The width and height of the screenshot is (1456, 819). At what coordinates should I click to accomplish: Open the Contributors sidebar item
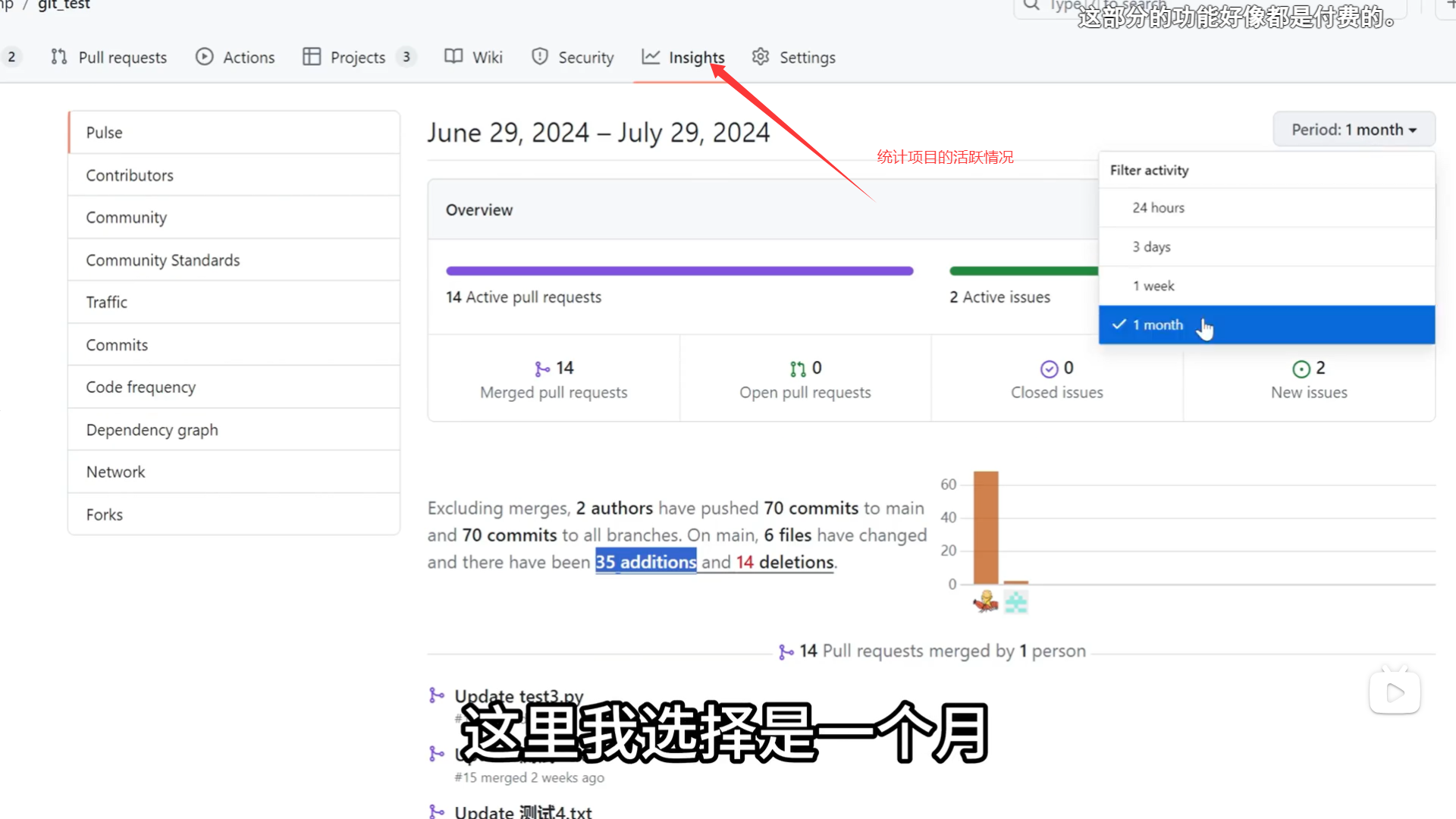pyautogui.click(x=130, y=175)
